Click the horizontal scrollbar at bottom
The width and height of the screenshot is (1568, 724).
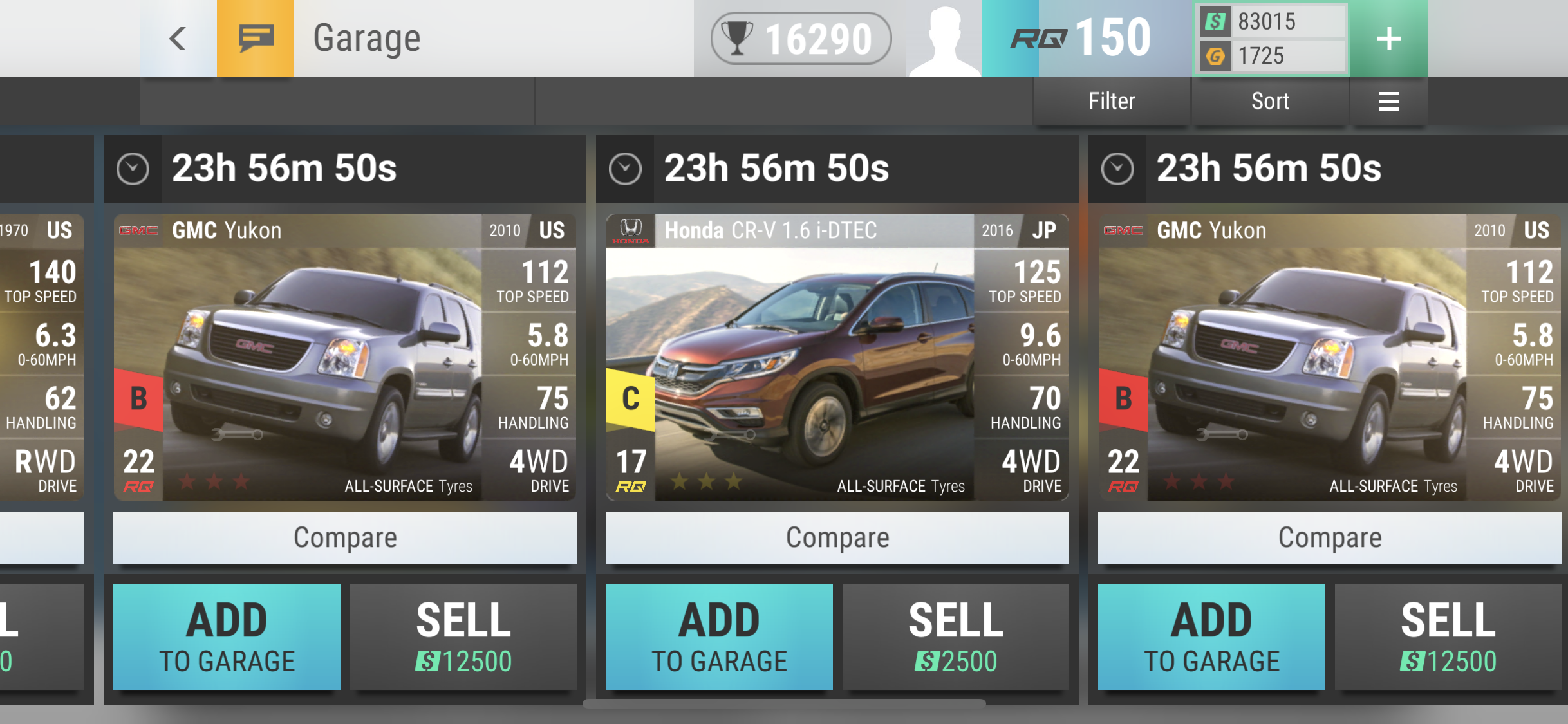(x=784, y=703)
